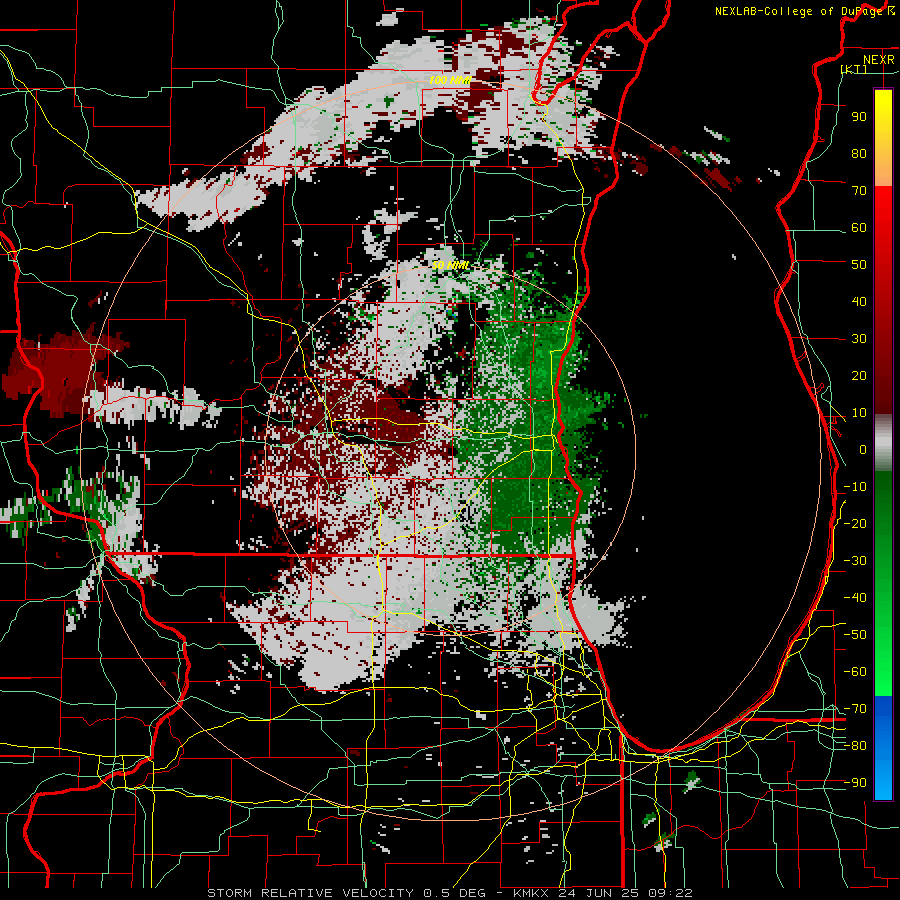Click the positive 30 scale label
This screenshot has width=900, height=900.
[859, 339]
